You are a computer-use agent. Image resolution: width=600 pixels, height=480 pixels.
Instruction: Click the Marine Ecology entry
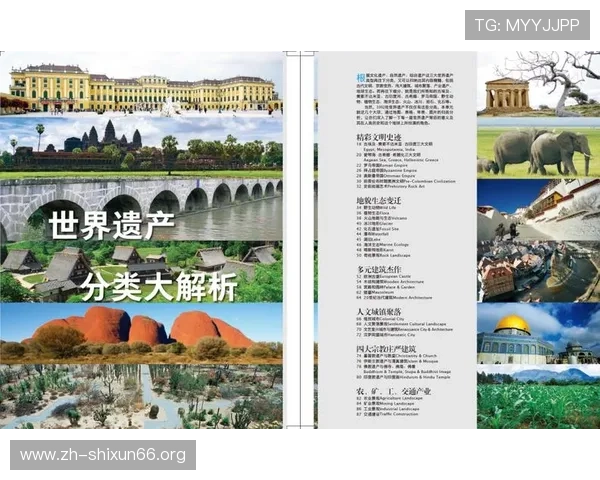[x=383, y=245]
